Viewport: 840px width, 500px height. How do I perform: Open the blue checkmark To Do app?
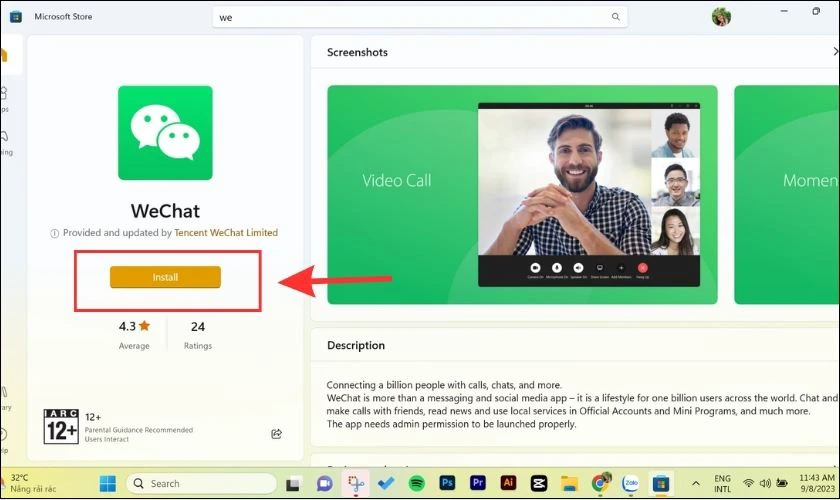coord(386,483)
